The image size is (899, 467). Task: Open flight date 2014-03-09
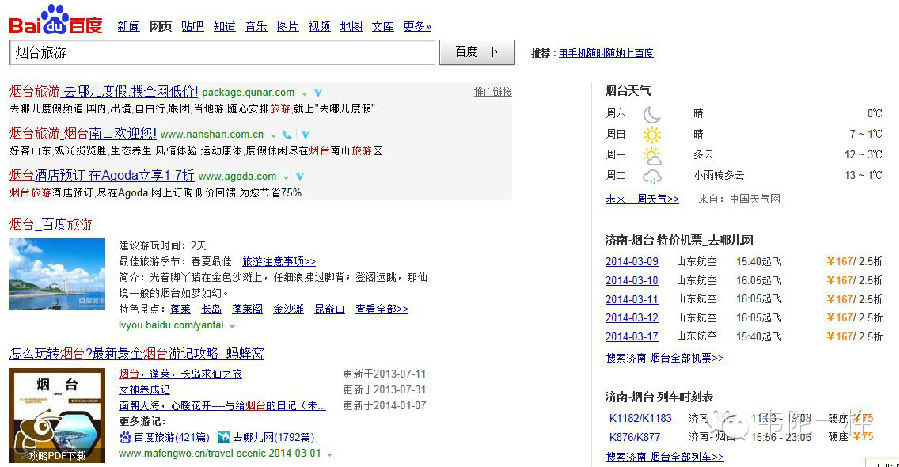point(632,261)
